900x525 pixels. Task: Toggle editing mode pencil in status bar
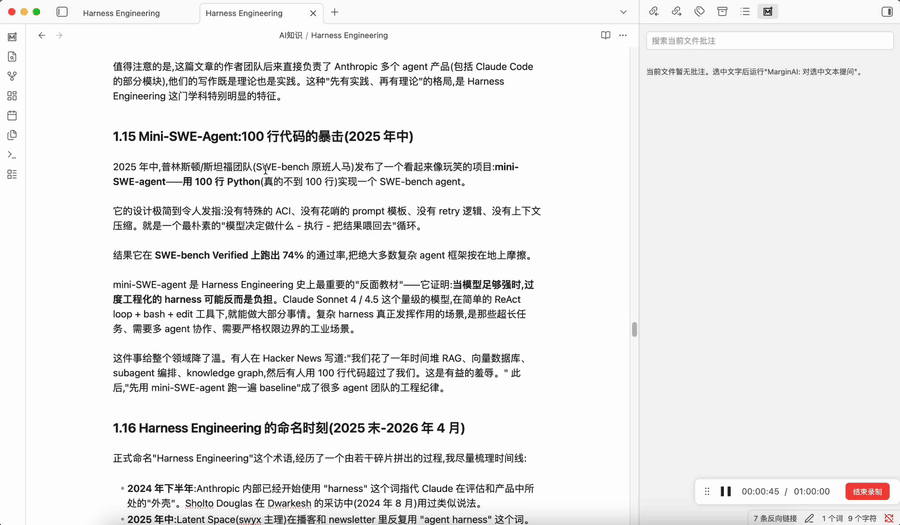(809, 518)
